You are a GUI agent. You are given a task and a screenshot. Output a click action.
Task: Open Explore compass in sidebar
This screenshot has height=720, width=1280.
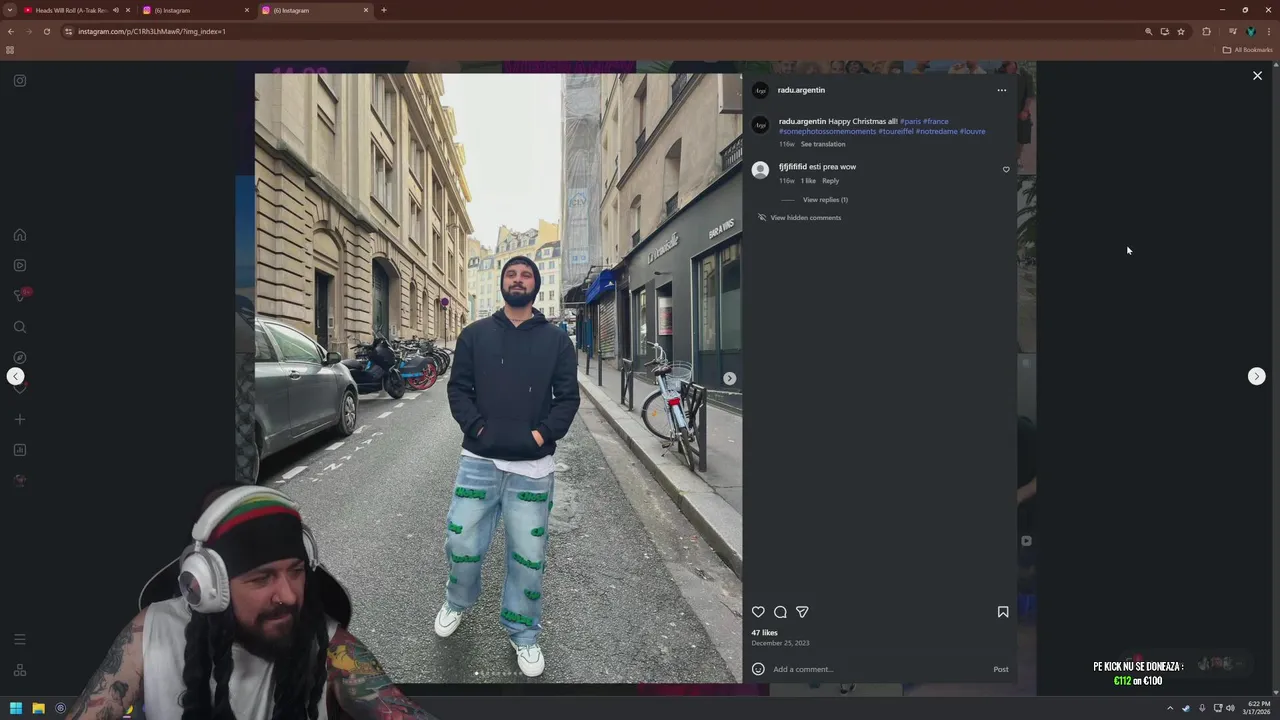[20, 357]
